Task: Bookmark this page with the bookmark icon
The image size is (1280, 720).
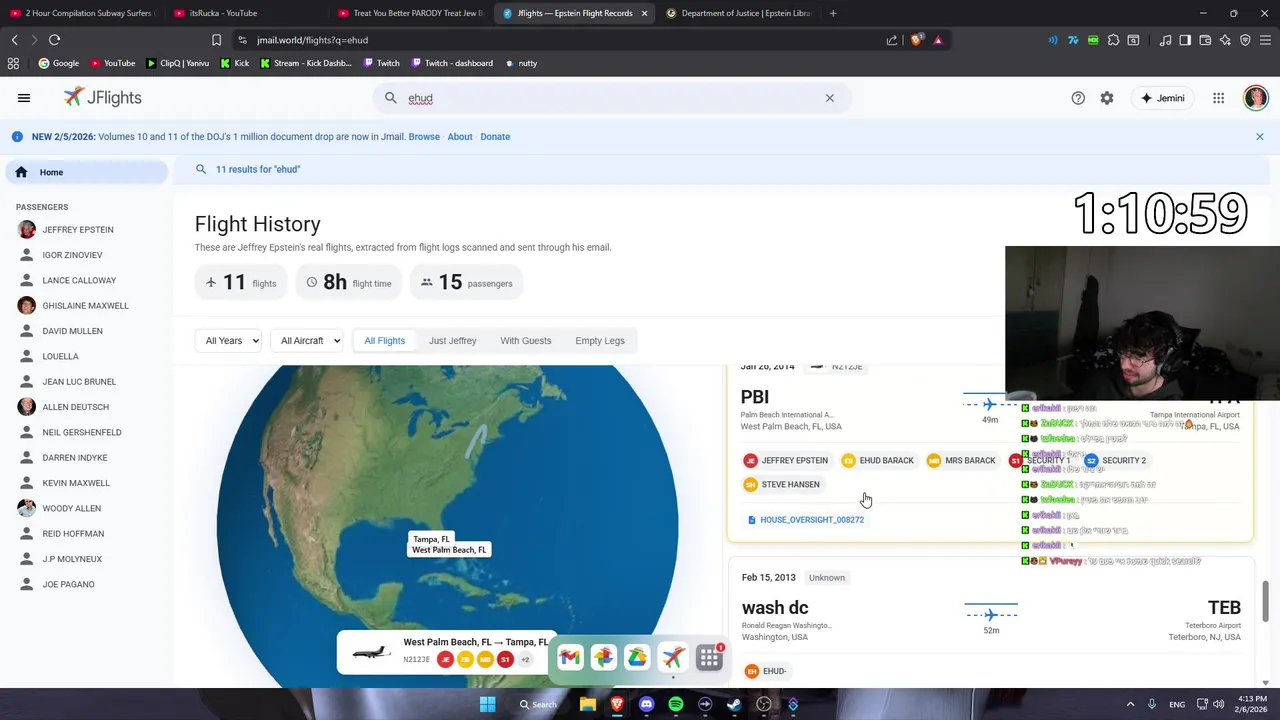Action: pyautogui.click(x=216, y=40)
